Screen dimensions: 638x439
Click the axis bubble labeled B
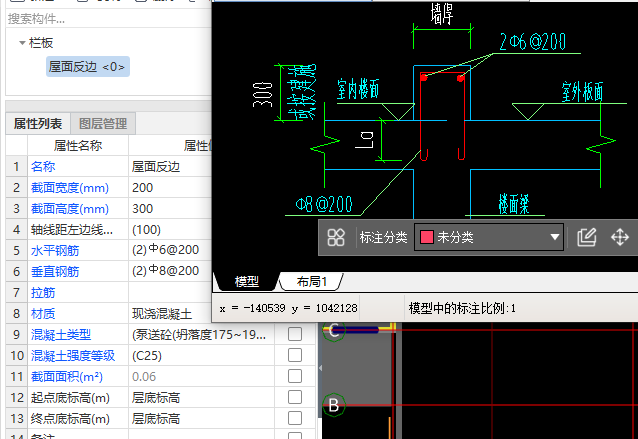(x=334, y=405)
